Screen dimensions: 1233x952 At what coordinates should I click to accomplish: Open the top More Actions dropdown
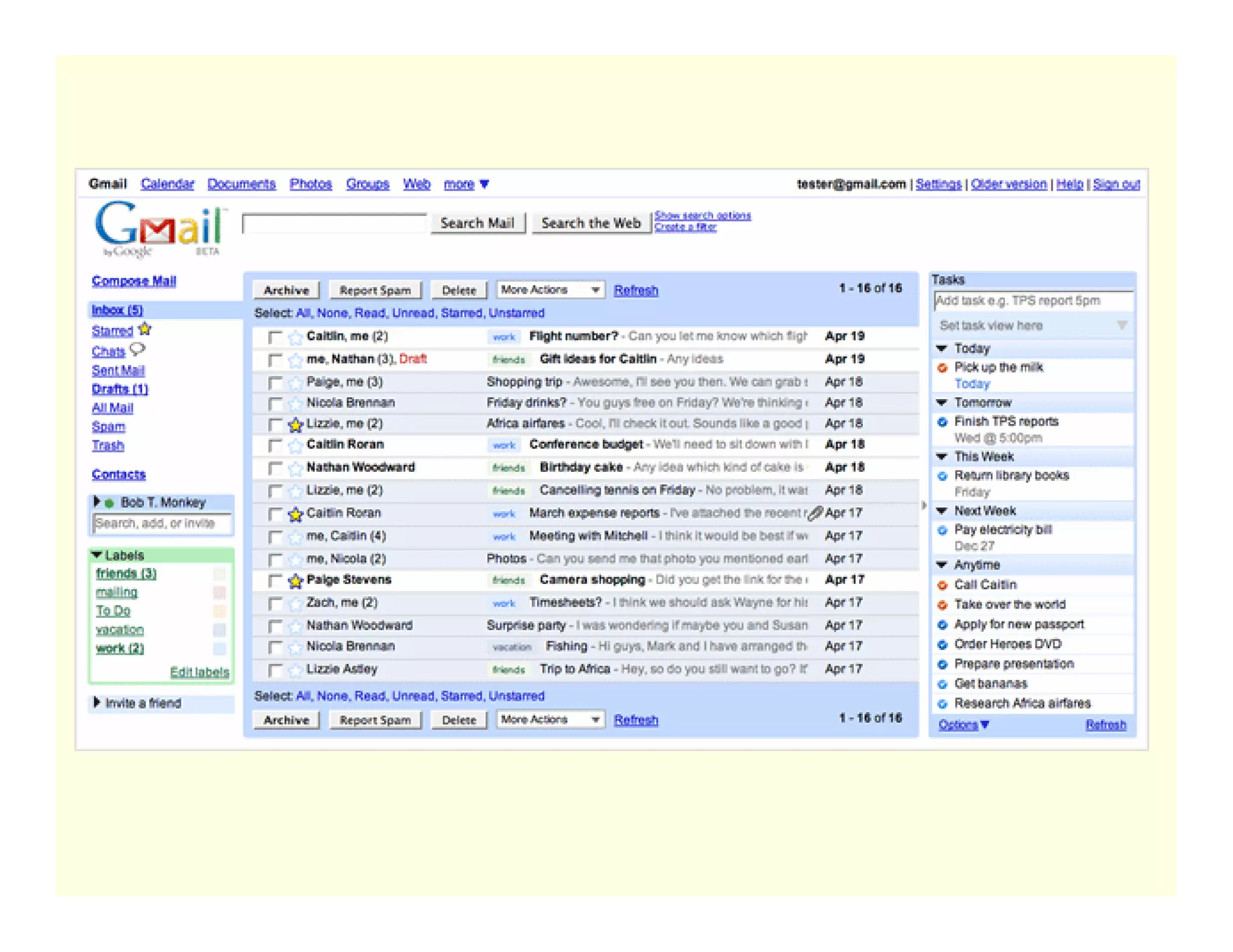coord(550,290)
